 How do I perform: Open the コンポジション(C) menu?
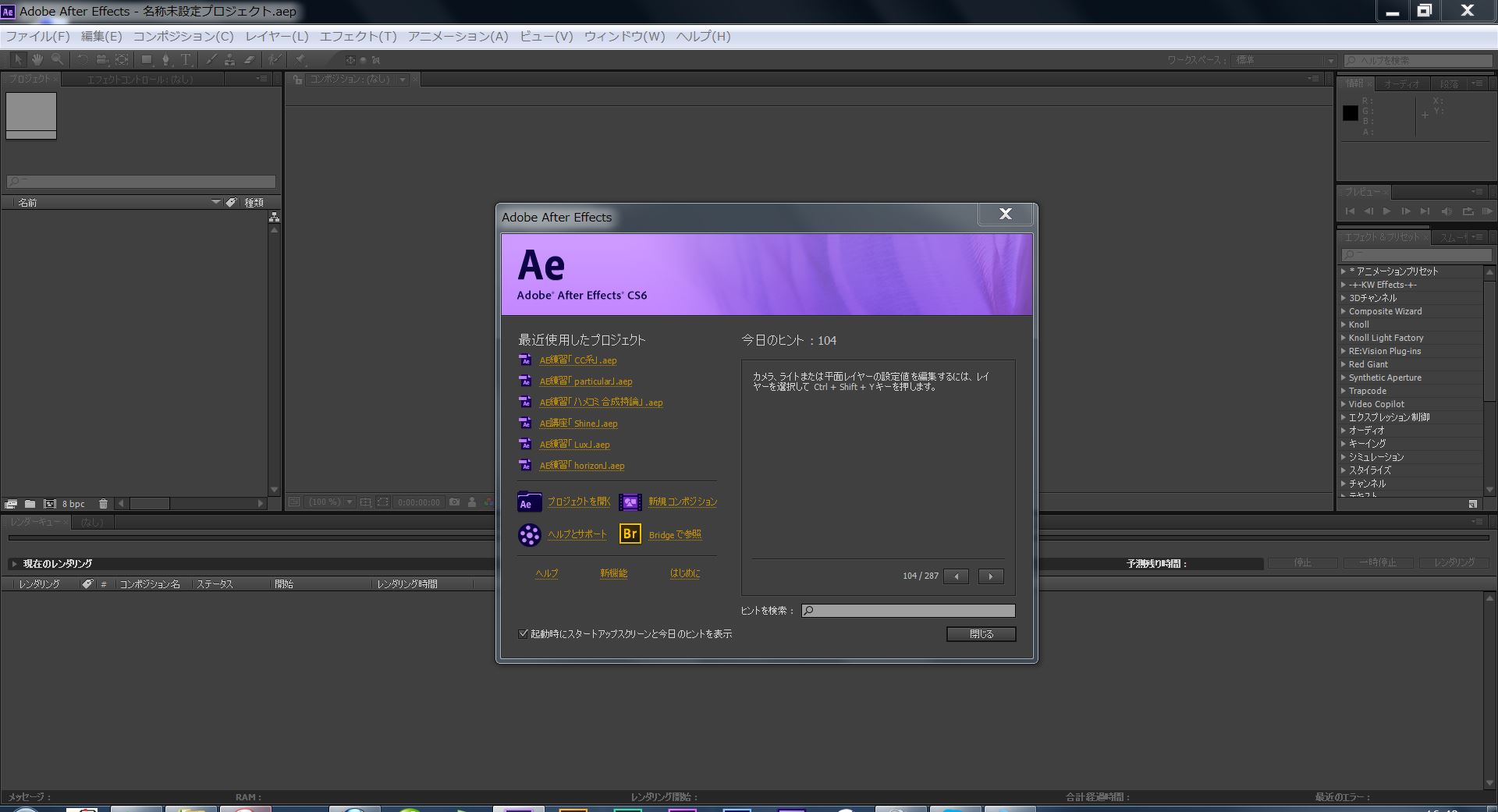[183, 36]
